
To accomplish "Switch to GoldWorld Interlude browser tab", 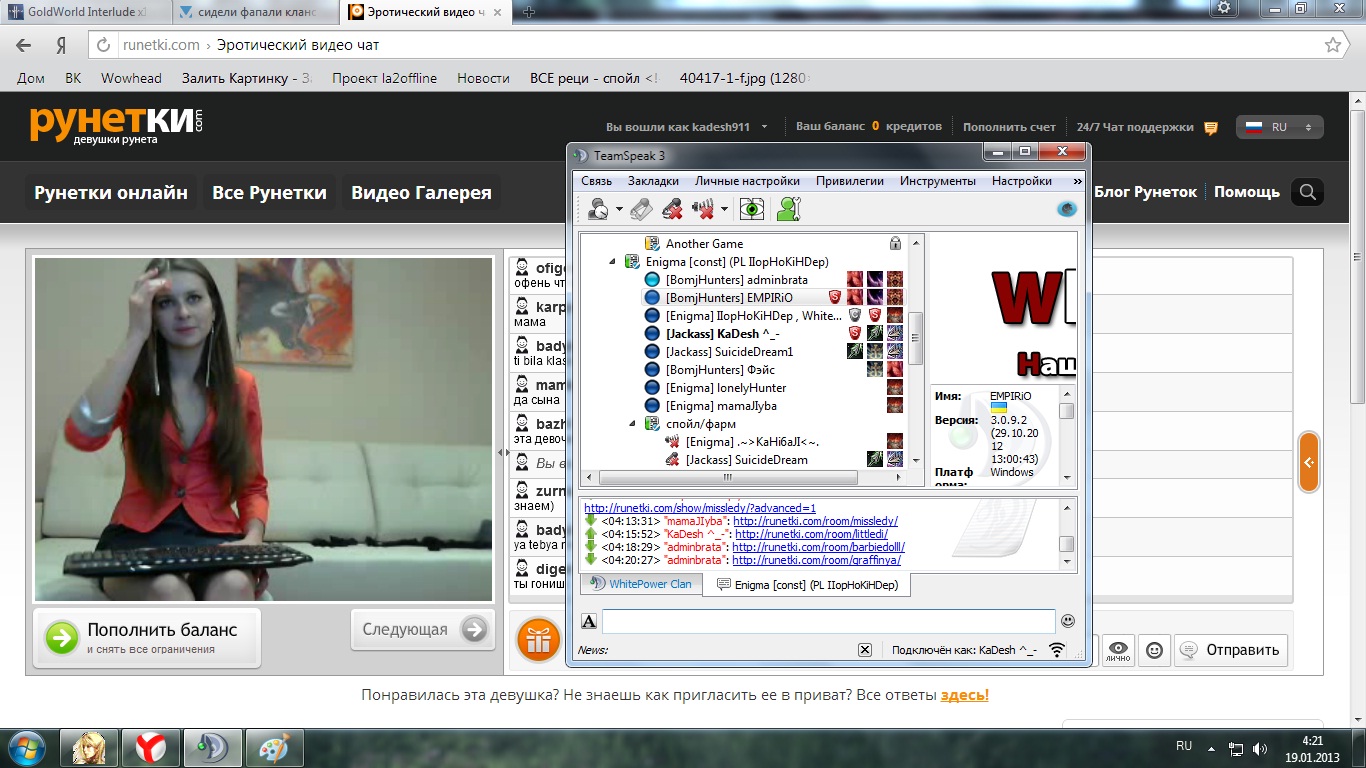I will click(x=85, y=12).
